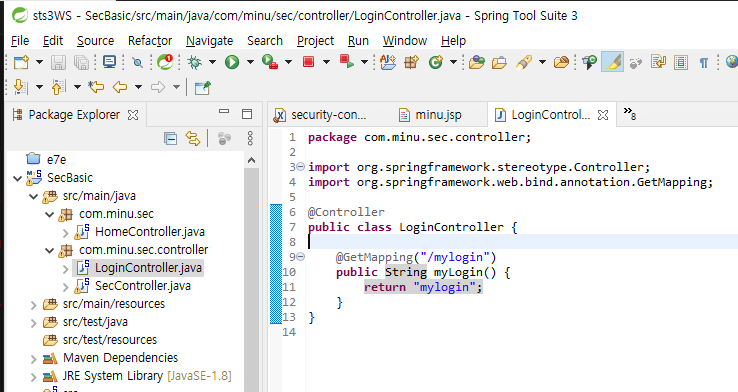738x392 pixels.
Task: Click the Next Annotation down-arrow icon
Action: coord(21,87)
